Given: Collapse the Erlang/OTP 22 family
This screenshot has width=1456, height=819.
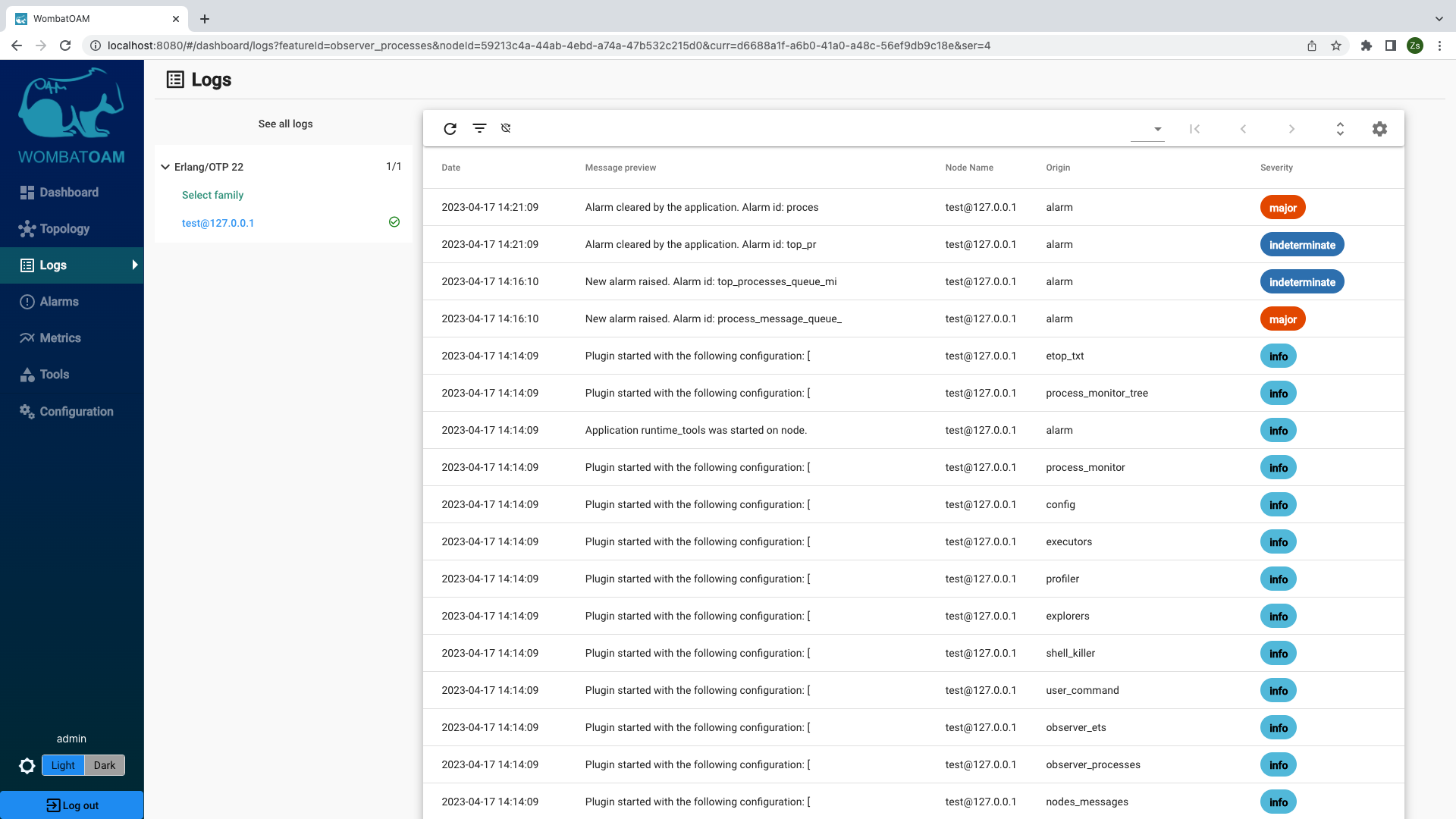Looking at the screenshot, I should point(165,167).
